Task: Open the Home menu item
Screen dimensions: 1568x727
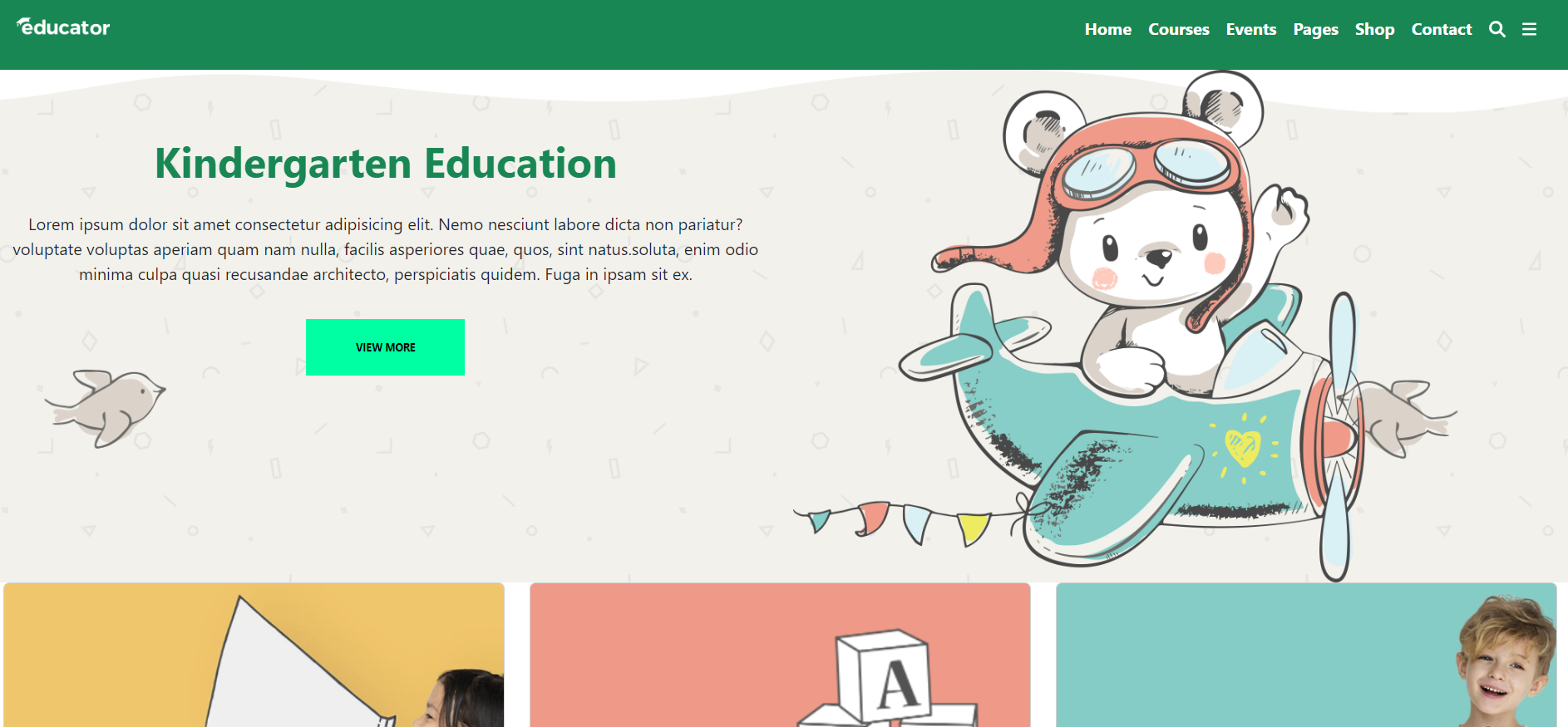Action: 1107,29
